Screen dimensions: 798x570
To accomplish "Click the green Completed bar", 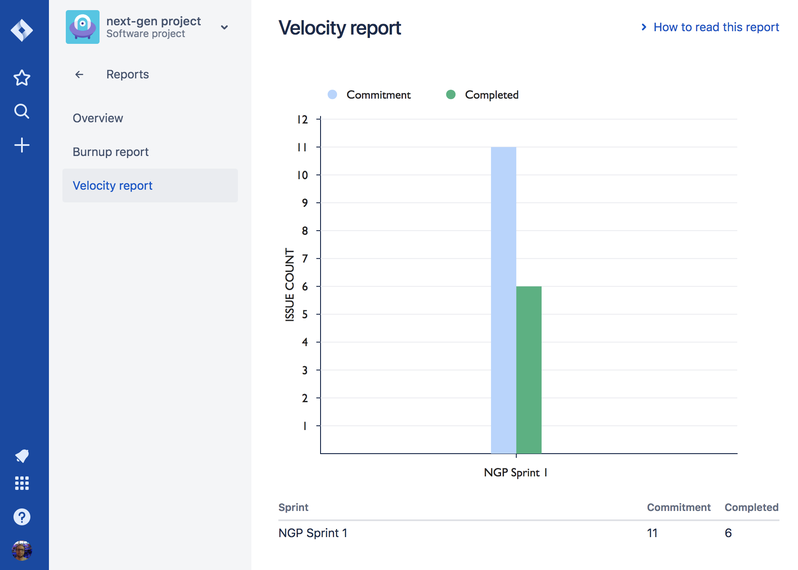I will point(529,369).
